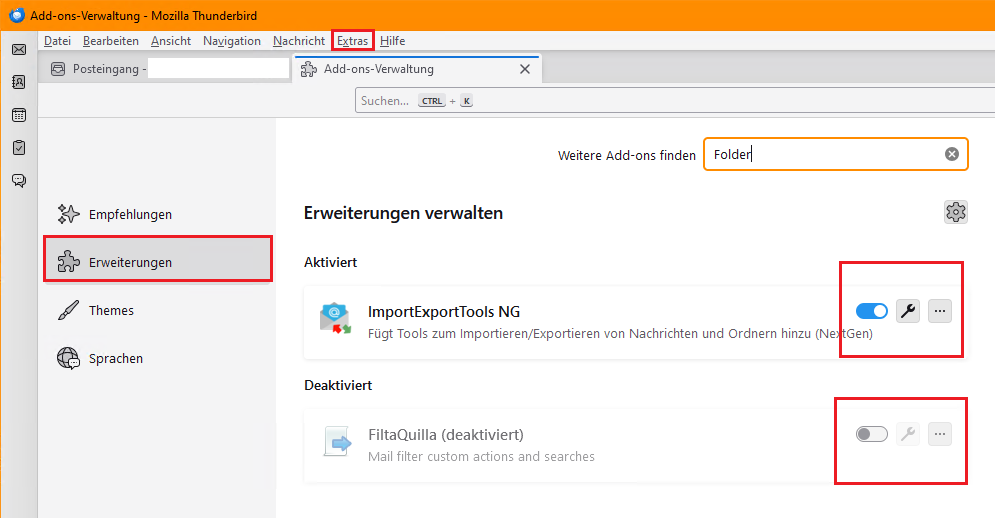The image size is (995, 518).
Task: Open the add-on tools gear menu
Action: tap(956, 212)
